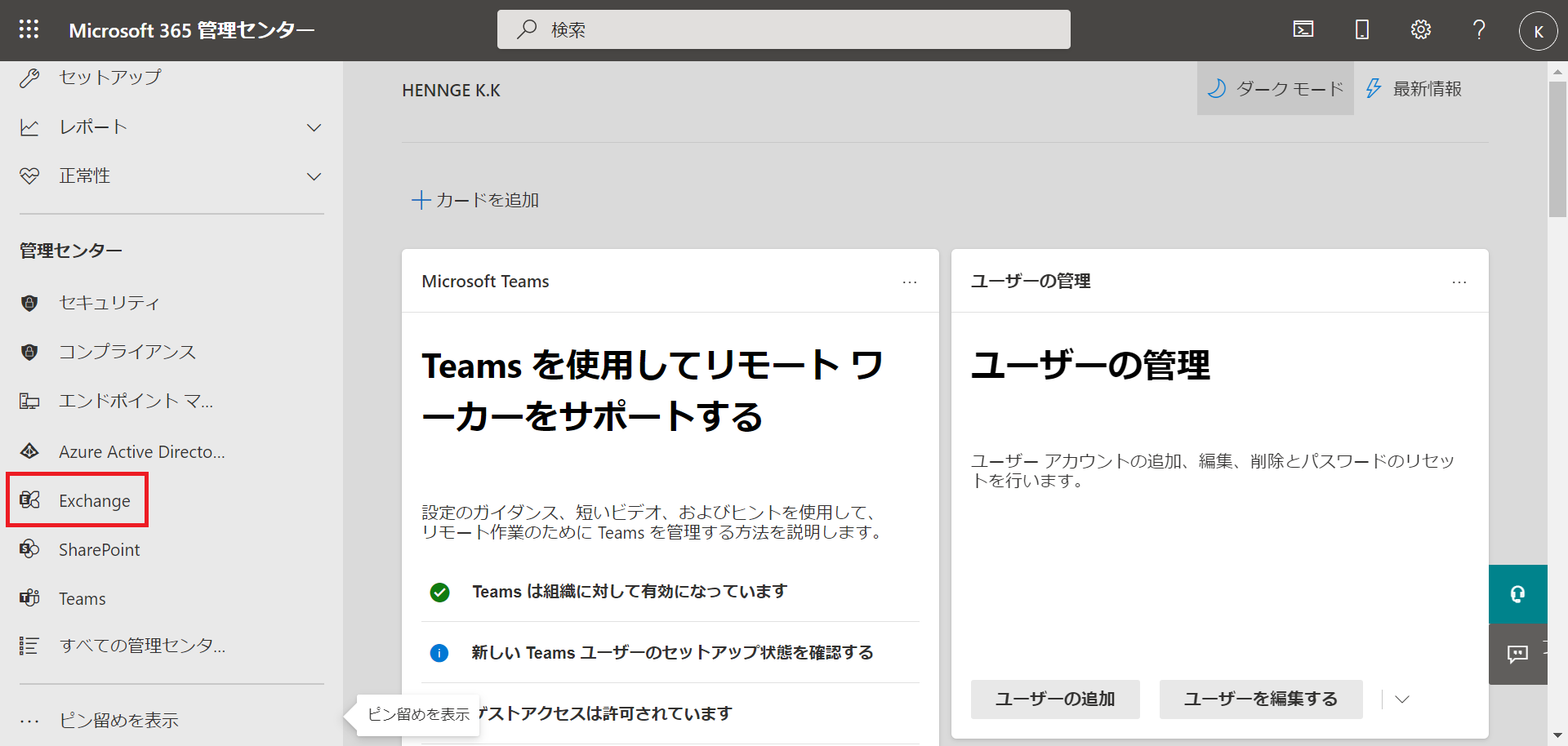Open すべての管理センター entry
Image resolution: width=1568 pixels, height=746 pixels.
point(142,646)
